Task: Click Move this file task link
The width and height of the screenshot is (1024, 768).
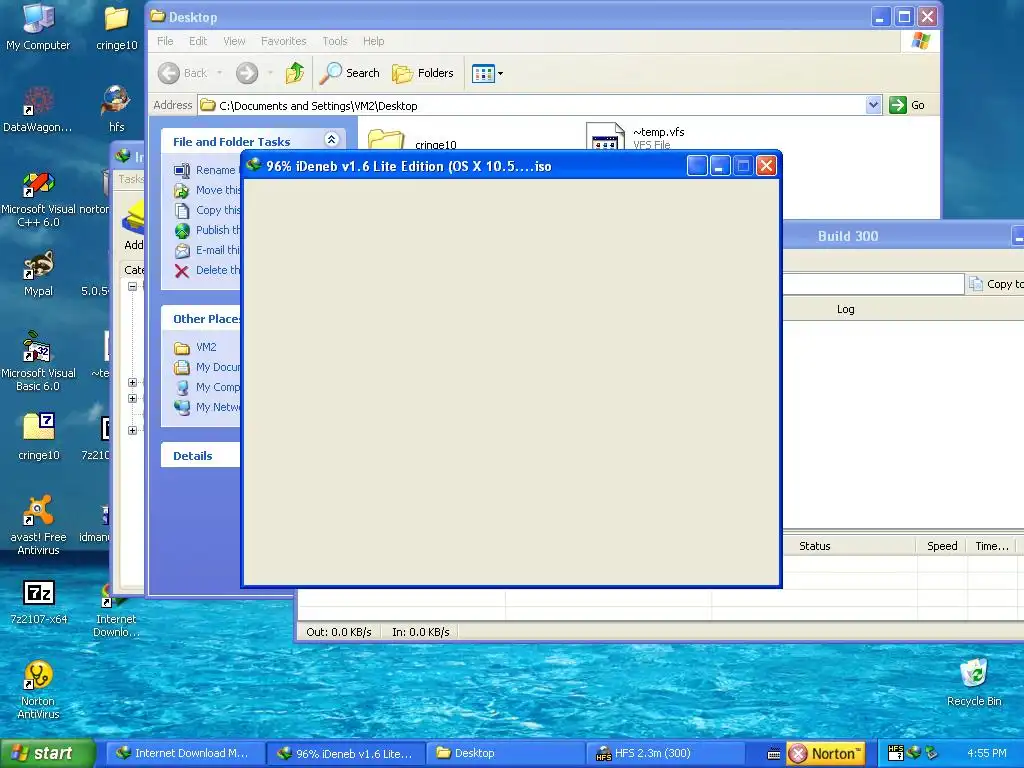Action: click(207, 190)
